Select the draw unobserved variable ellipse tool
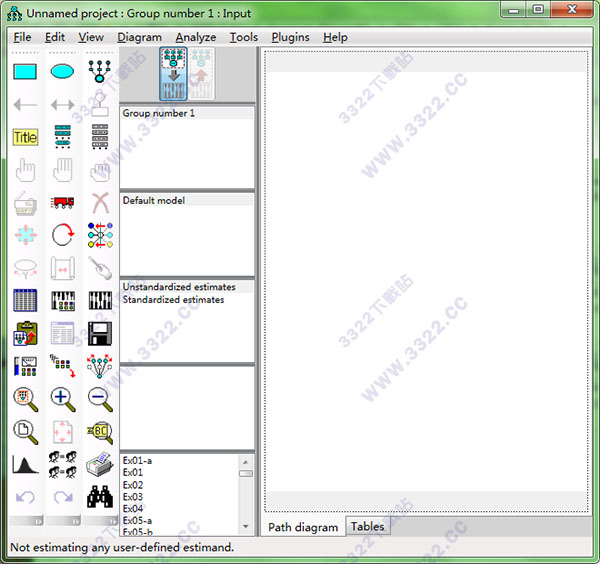 click(62, 72)
